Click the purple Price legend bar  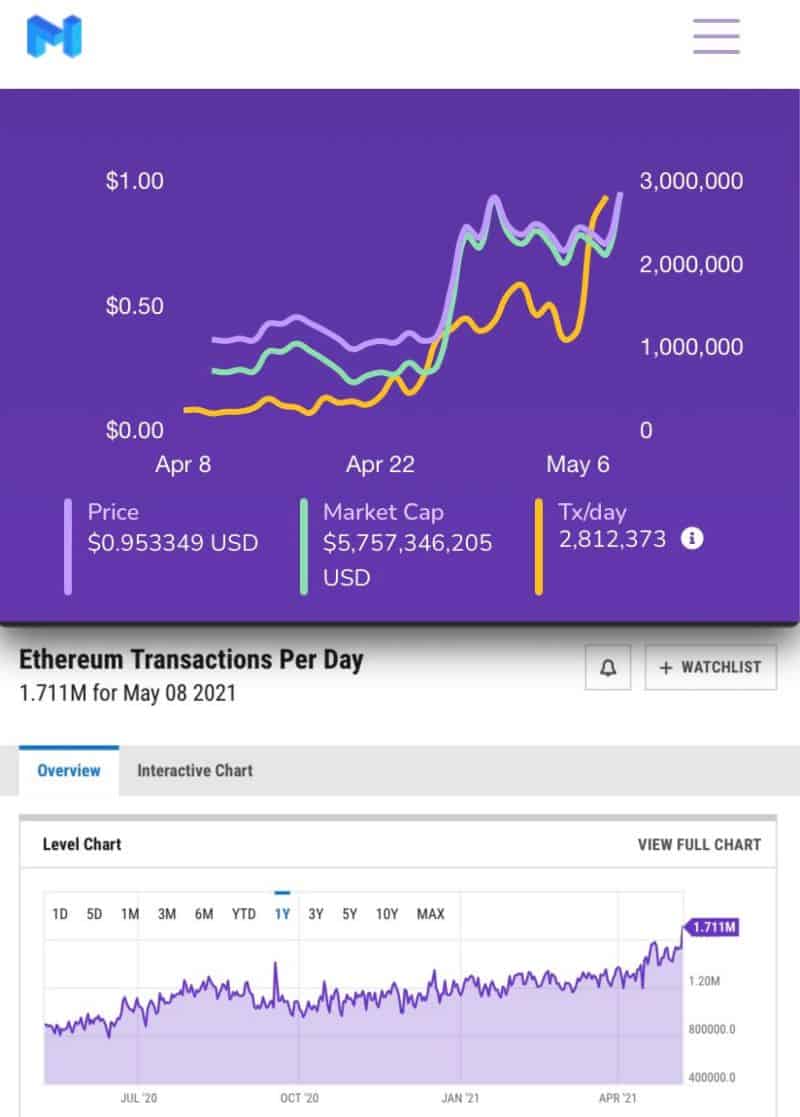click(x=68, y=546)
